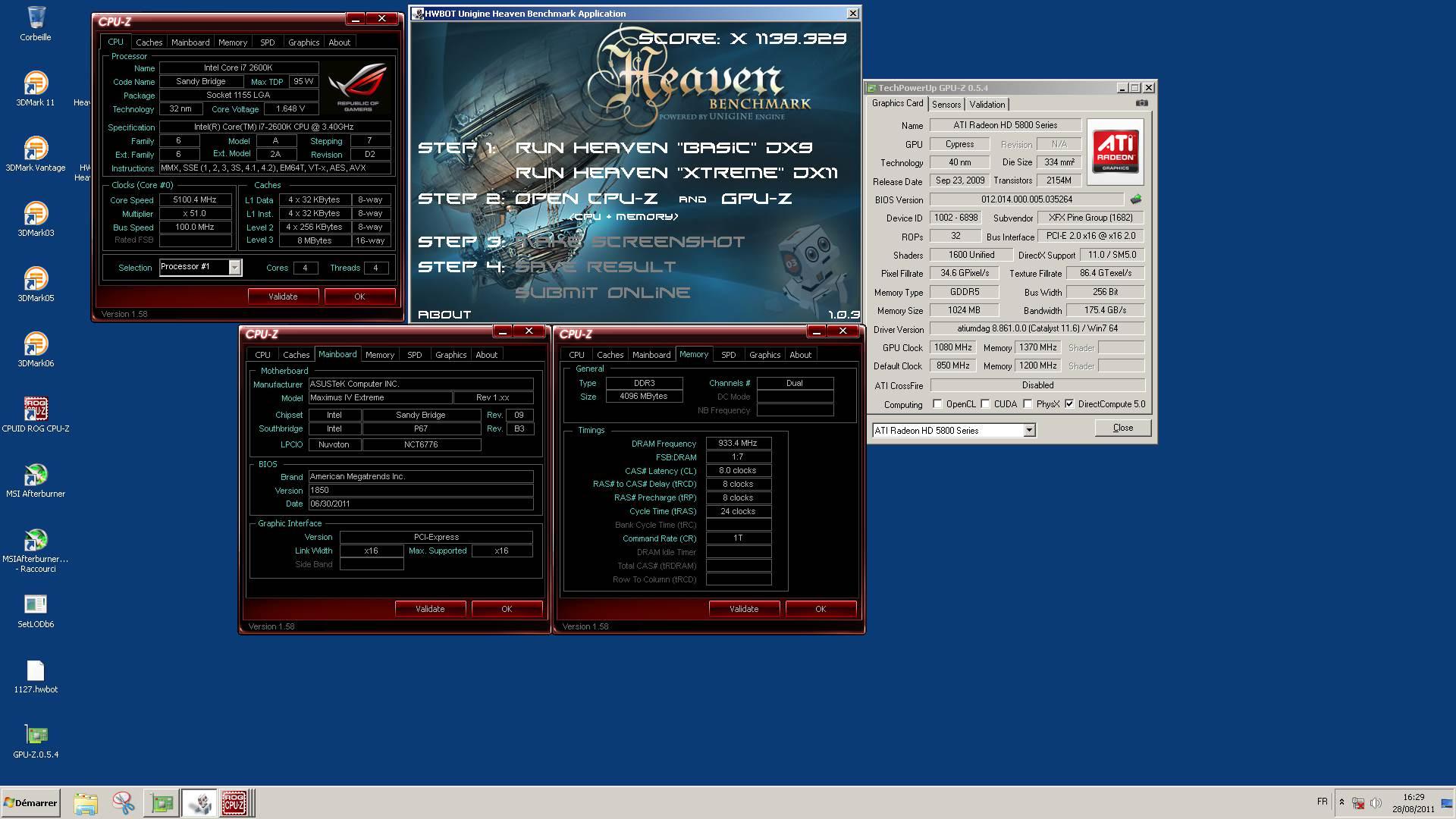Click the Démarrer start button
The image size is (1456, 819).
30,803
